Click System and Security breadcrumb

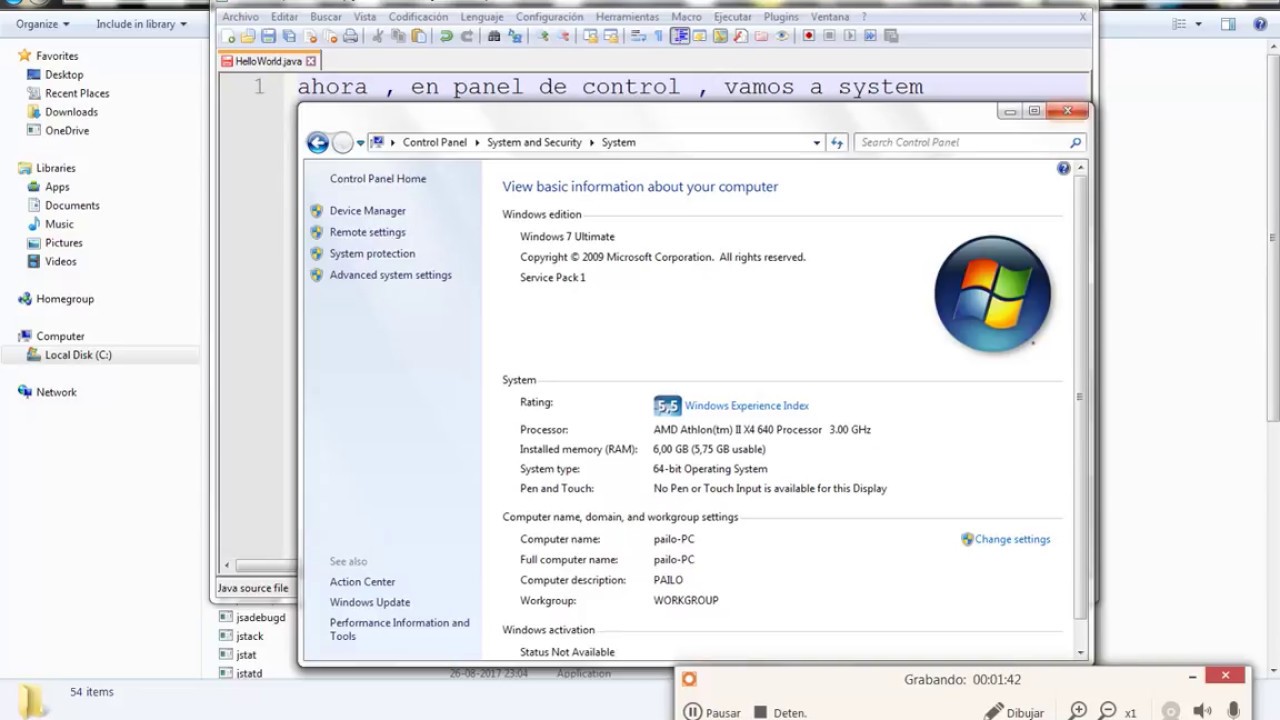pyautogui.click(x=534, y=143)
